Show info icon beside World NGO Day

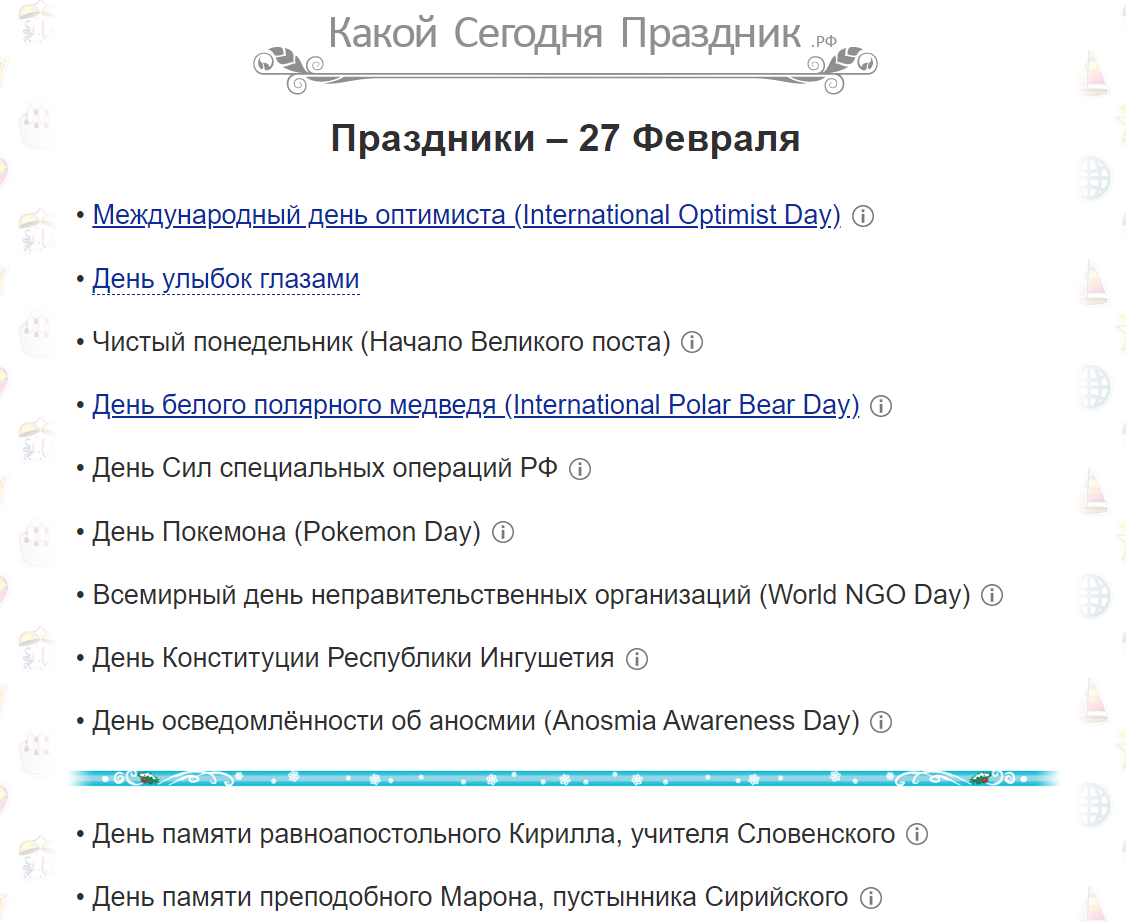tap(992, 595)
